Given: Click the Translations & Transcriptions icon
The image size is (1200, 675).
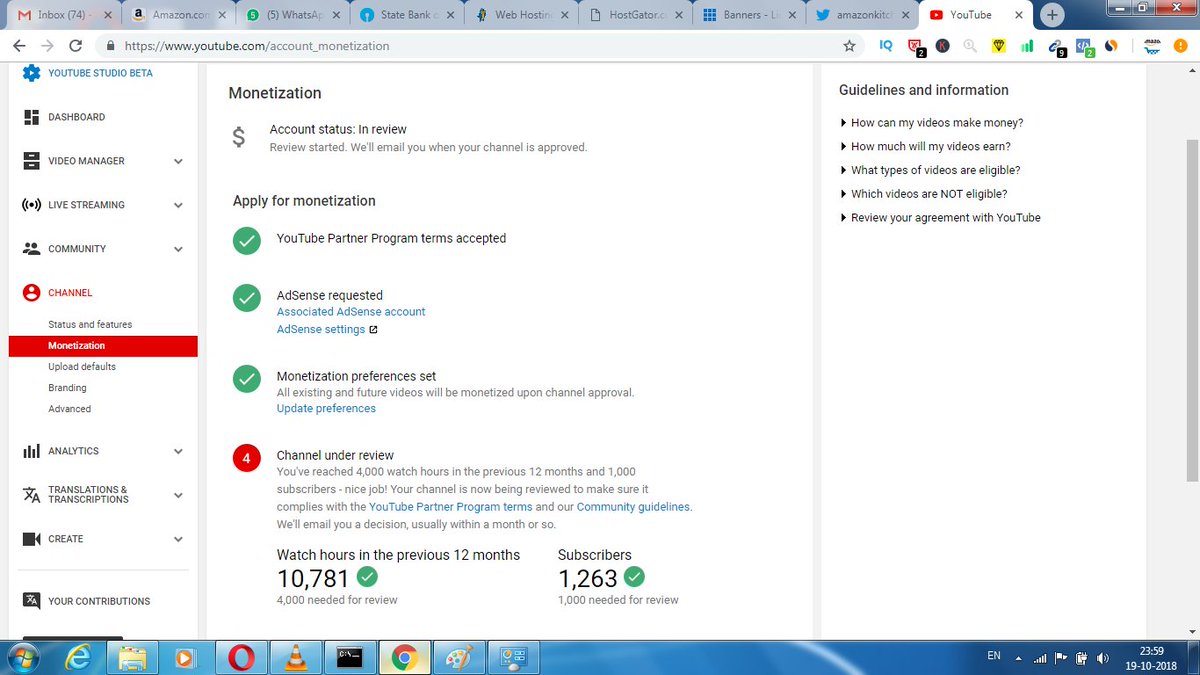Looking at the screenshot, I should [x=31, y=495].
